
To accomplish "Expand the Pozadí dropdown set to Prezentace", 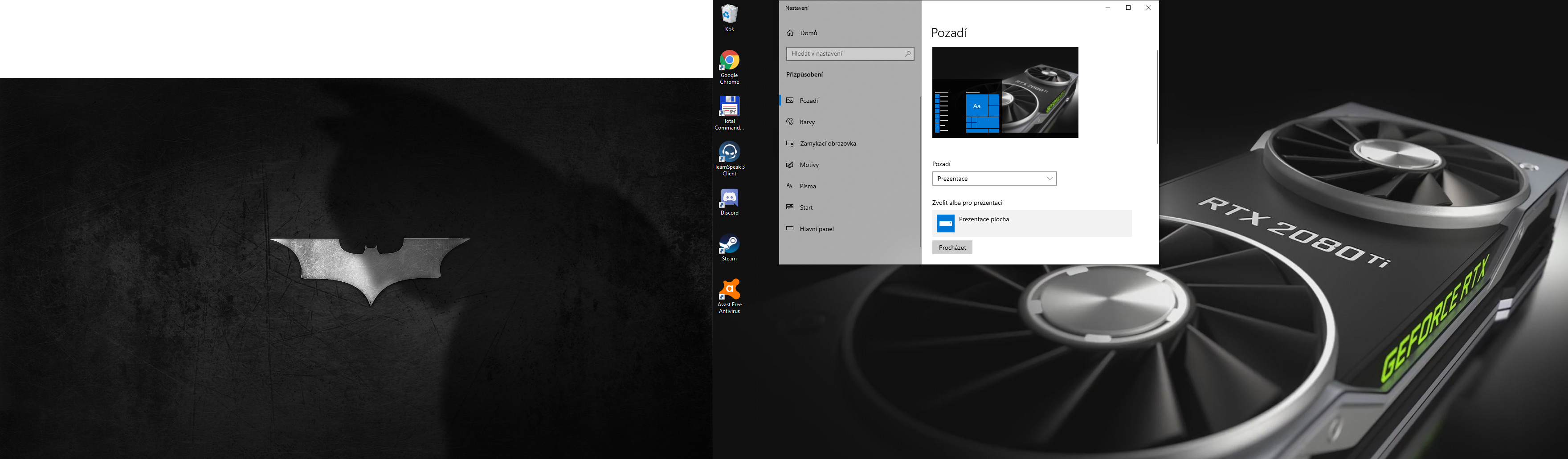I will [x=994, y=179].
